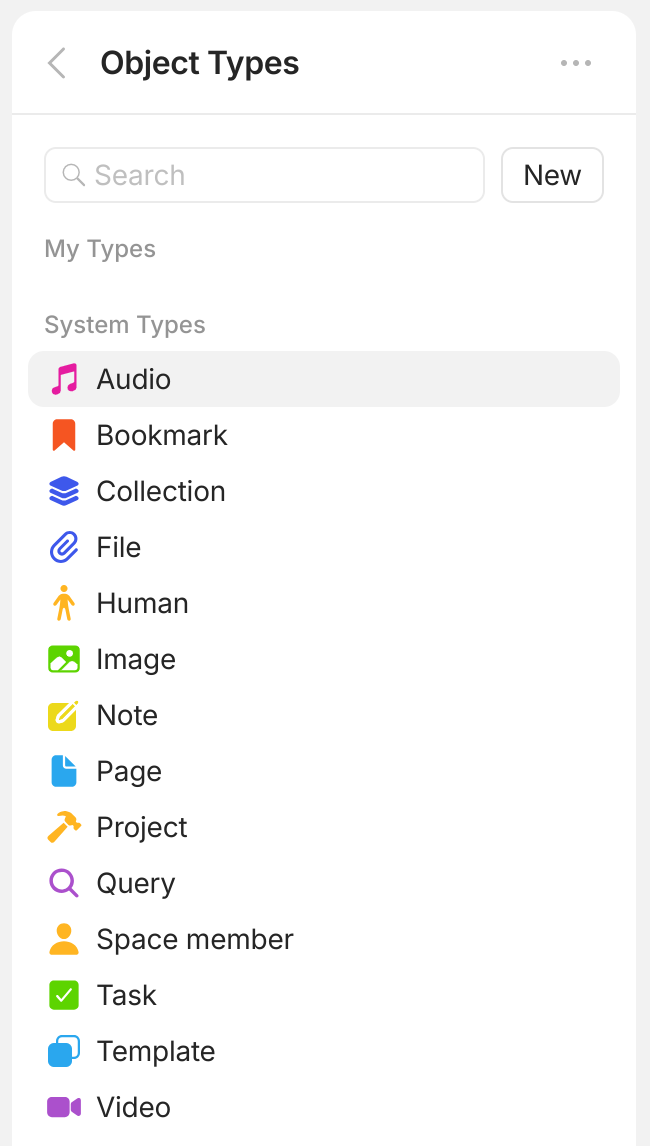Click the File paperclip icon
The image size is (650, 1146).
[64, 548]
